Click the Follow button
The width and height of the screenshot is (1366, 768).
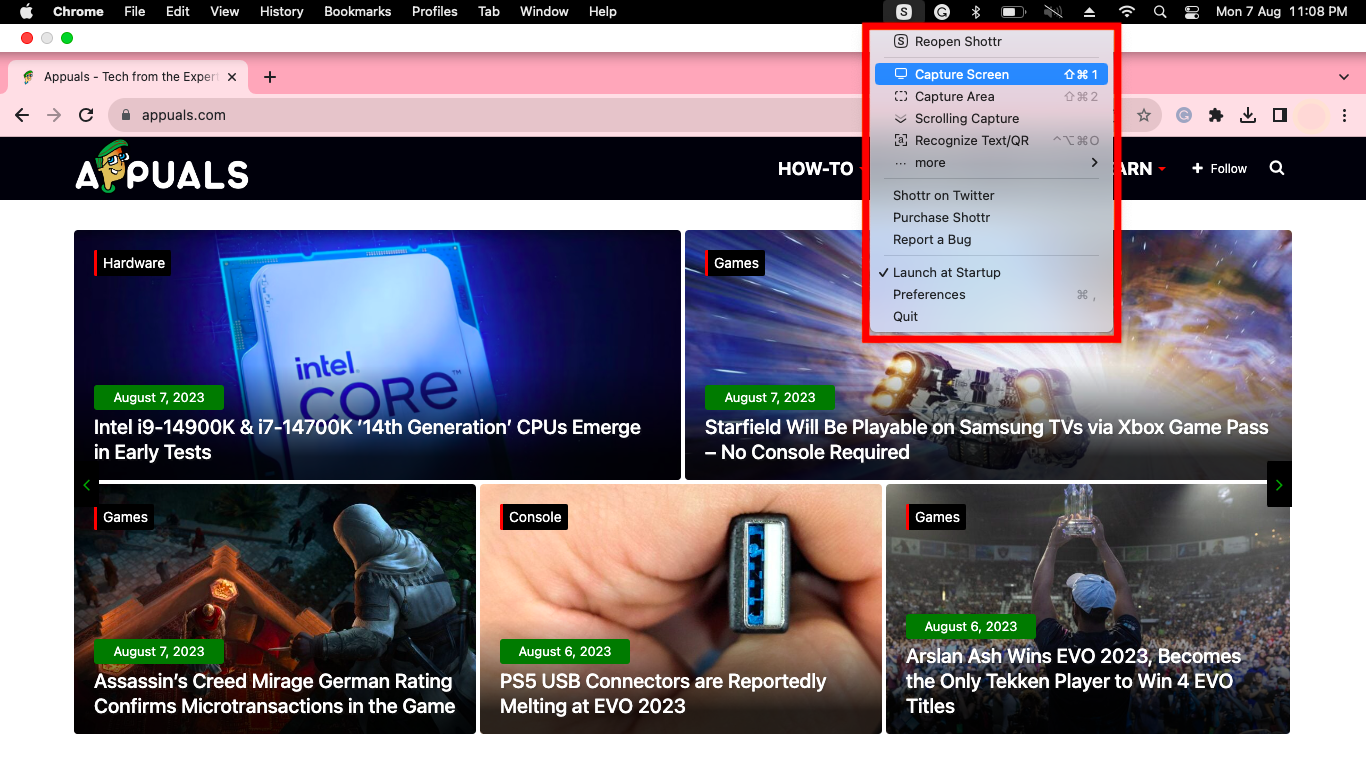click(x=1219, y=169)
